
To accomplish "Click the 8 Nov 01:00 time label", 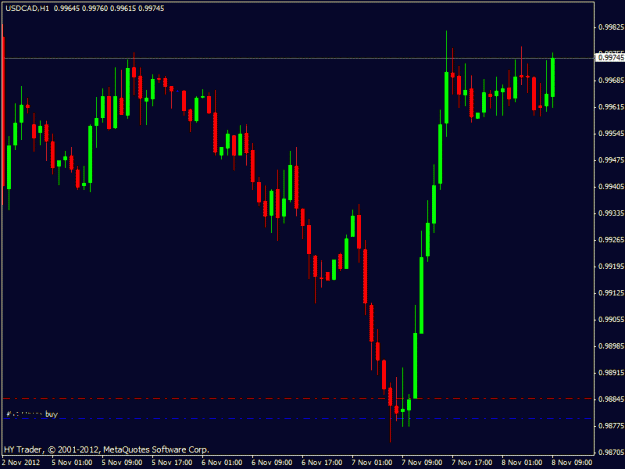I will coord(522,463).
